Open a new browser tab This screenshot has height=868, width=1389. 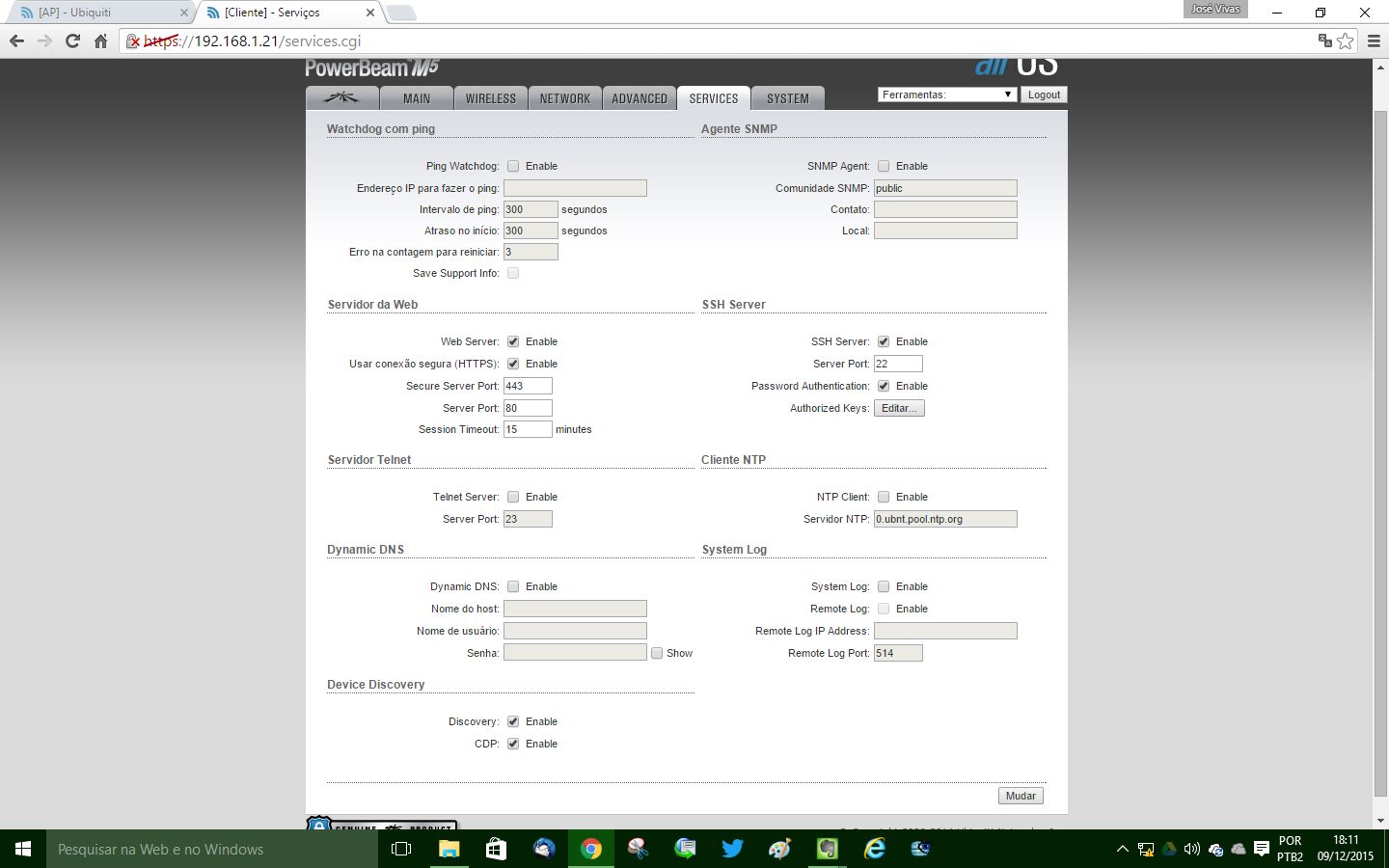click(x=401, y=13)
